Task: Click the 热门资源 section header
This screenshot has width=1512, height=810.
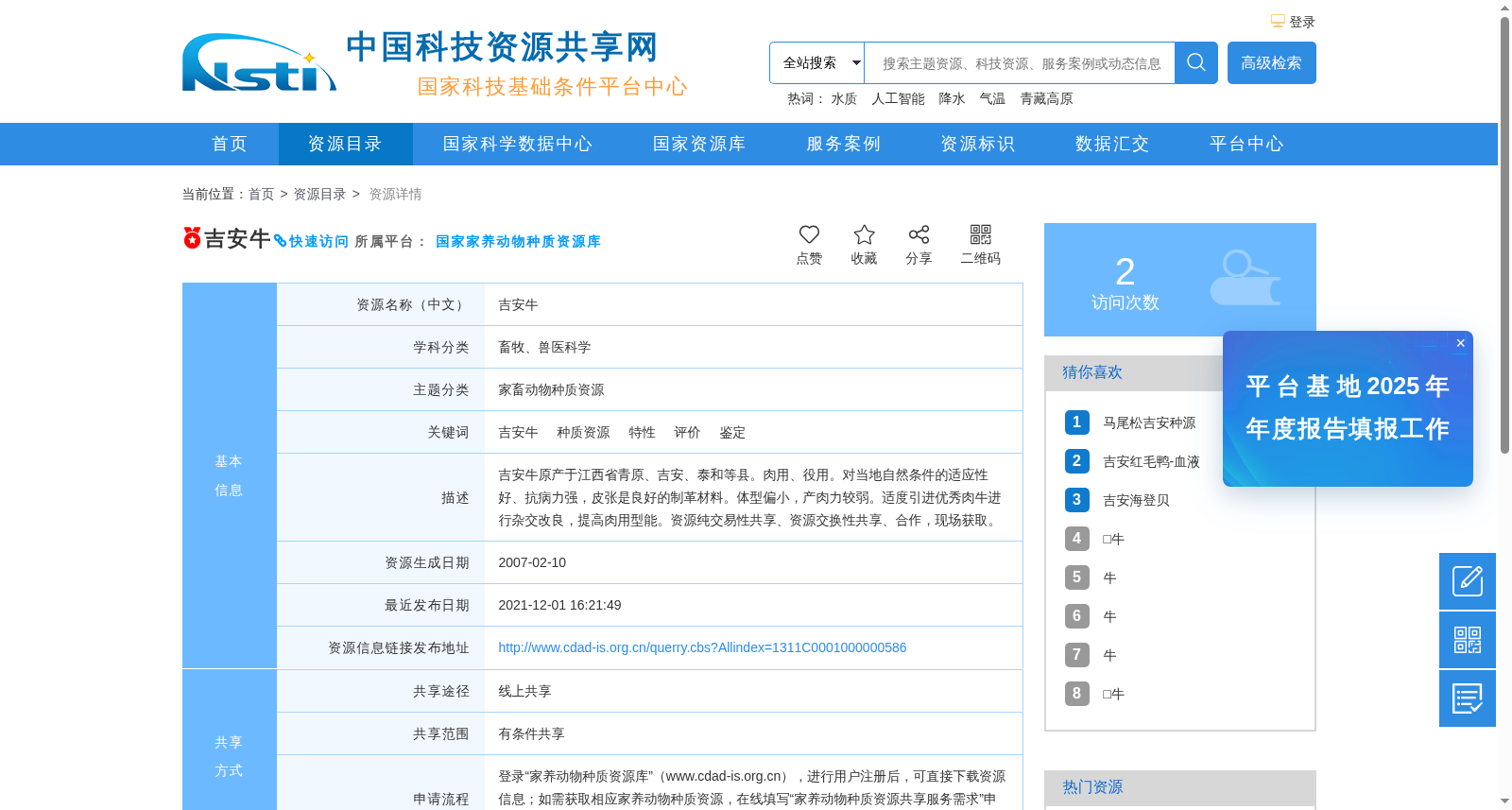Action: (x=1180, y=788)
